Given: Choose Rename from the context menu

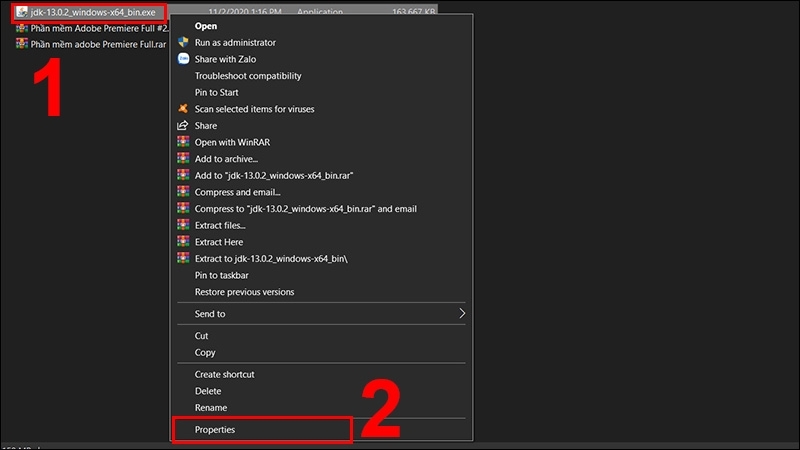Looking at the screenshot, I should [211, 408].
